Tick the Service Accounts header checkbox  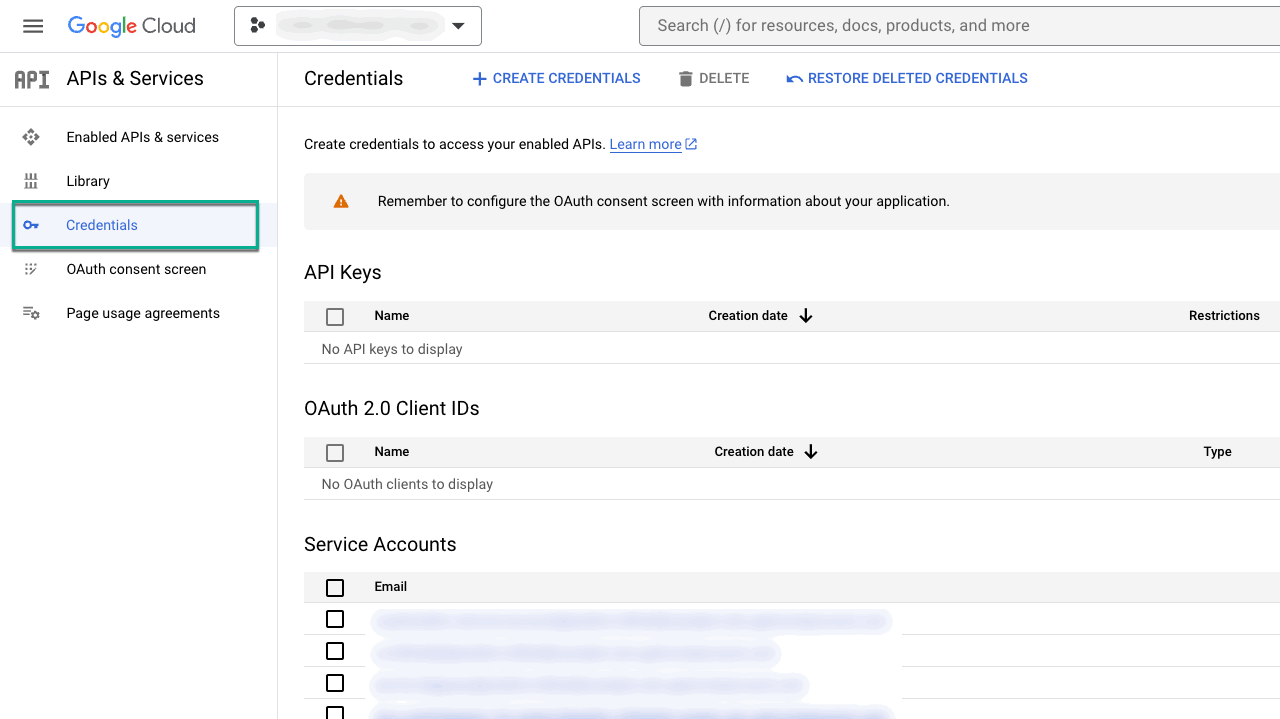point(335,587)
